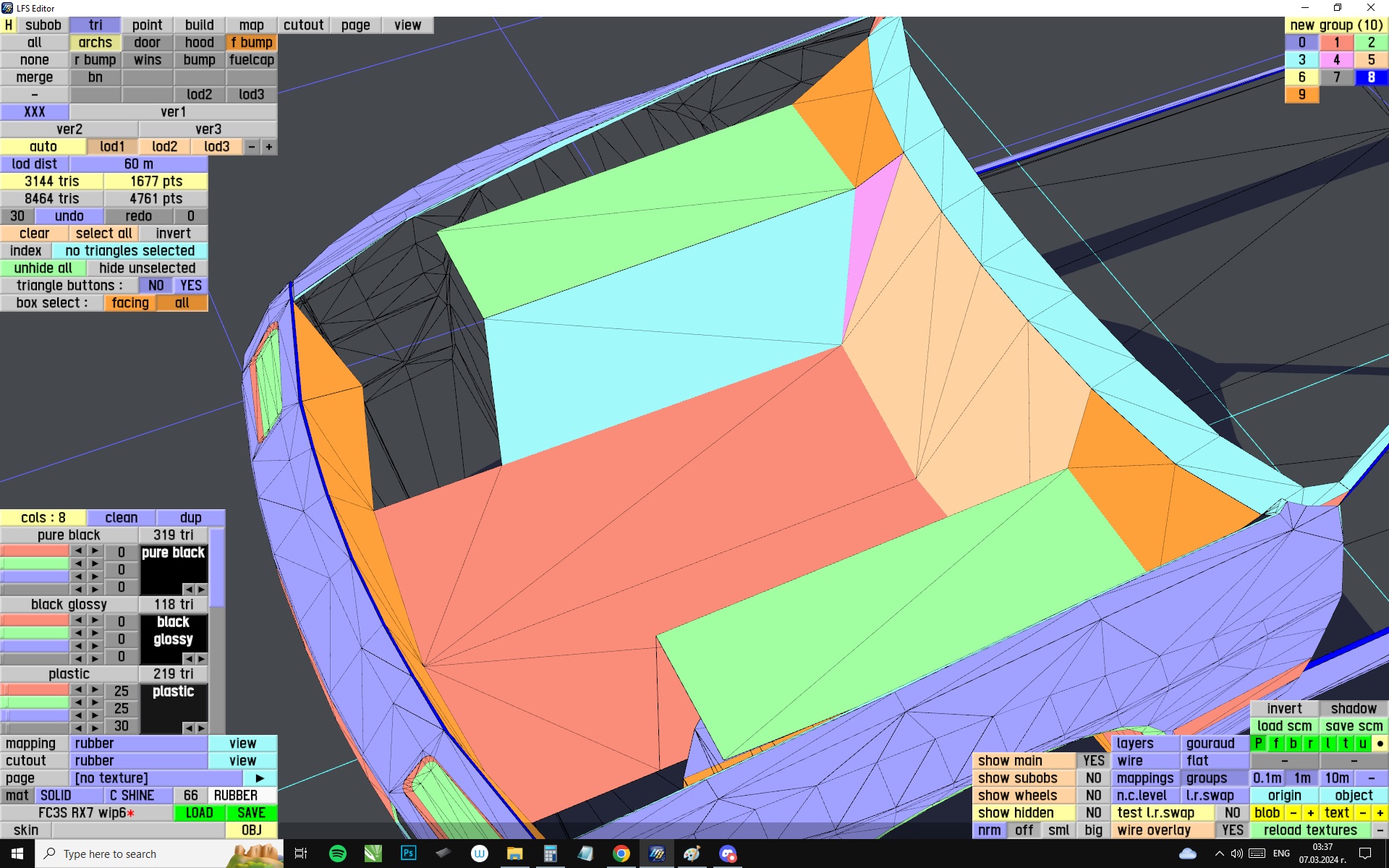The height and width of the screenshot is (868, 1389).
Task: Open Chrome from the taskbar
Action: pos(621,854)
